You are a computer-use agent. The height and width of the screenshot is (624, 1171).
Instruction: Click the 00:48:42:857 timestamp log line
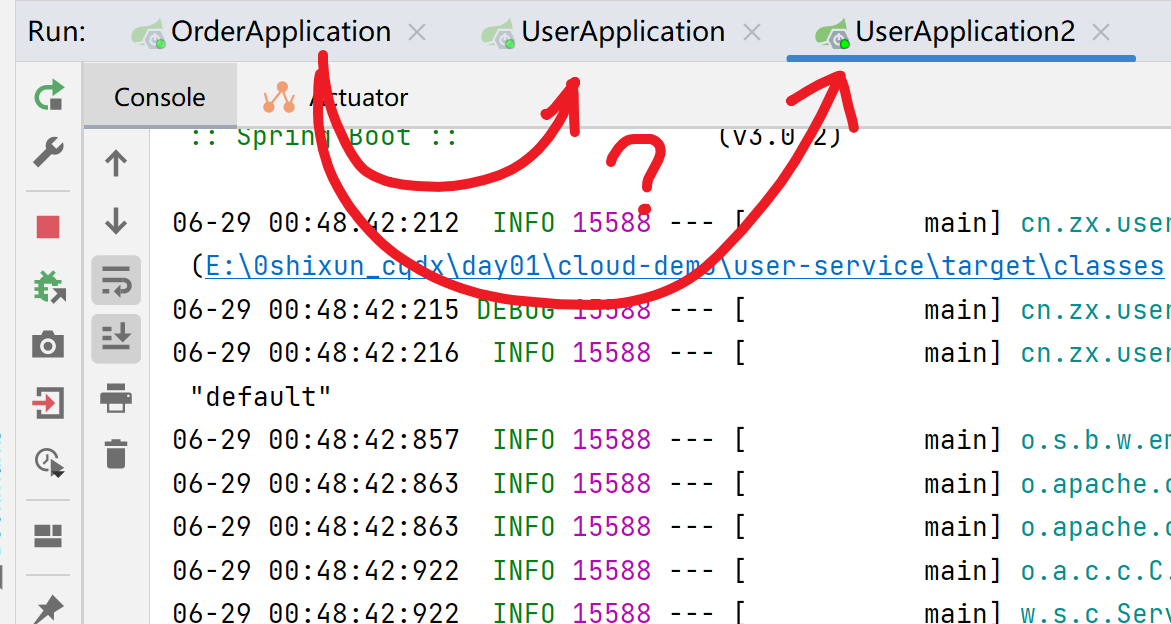(315, 440)
